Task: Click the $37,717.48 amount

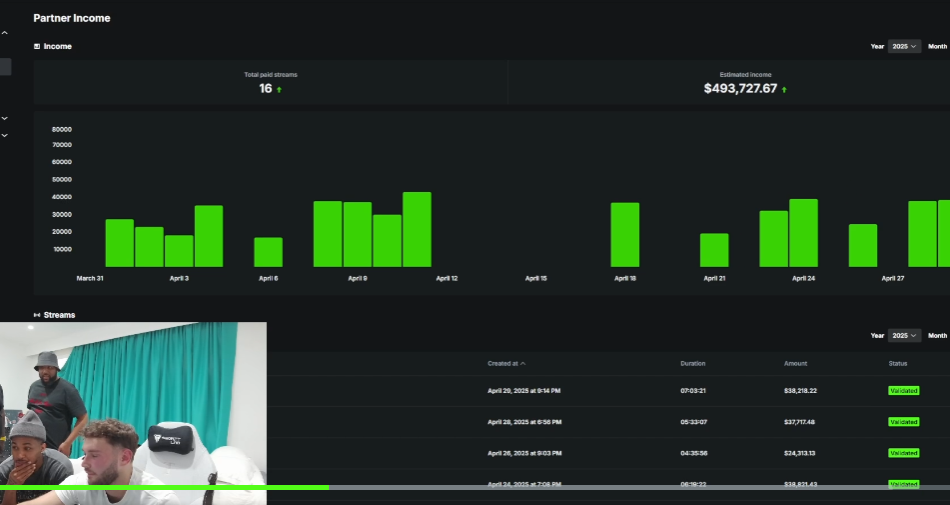Action: pyautogui.click(x=800, y=422)
